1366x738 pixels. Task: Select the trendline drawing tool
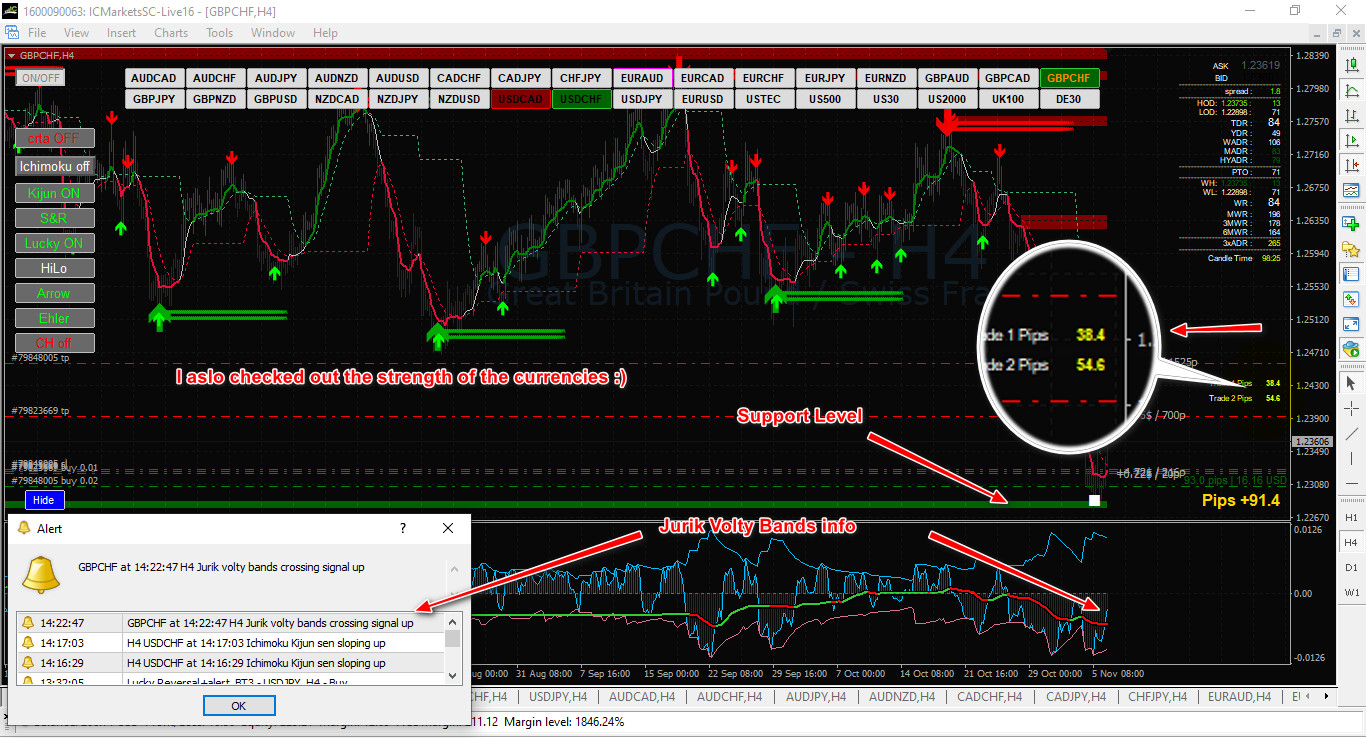tap(1352, 434)
